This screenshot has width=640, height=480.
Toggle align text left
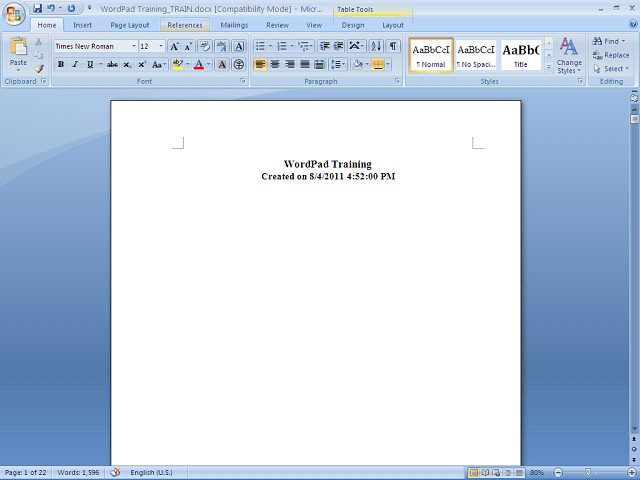pos(260,64)
